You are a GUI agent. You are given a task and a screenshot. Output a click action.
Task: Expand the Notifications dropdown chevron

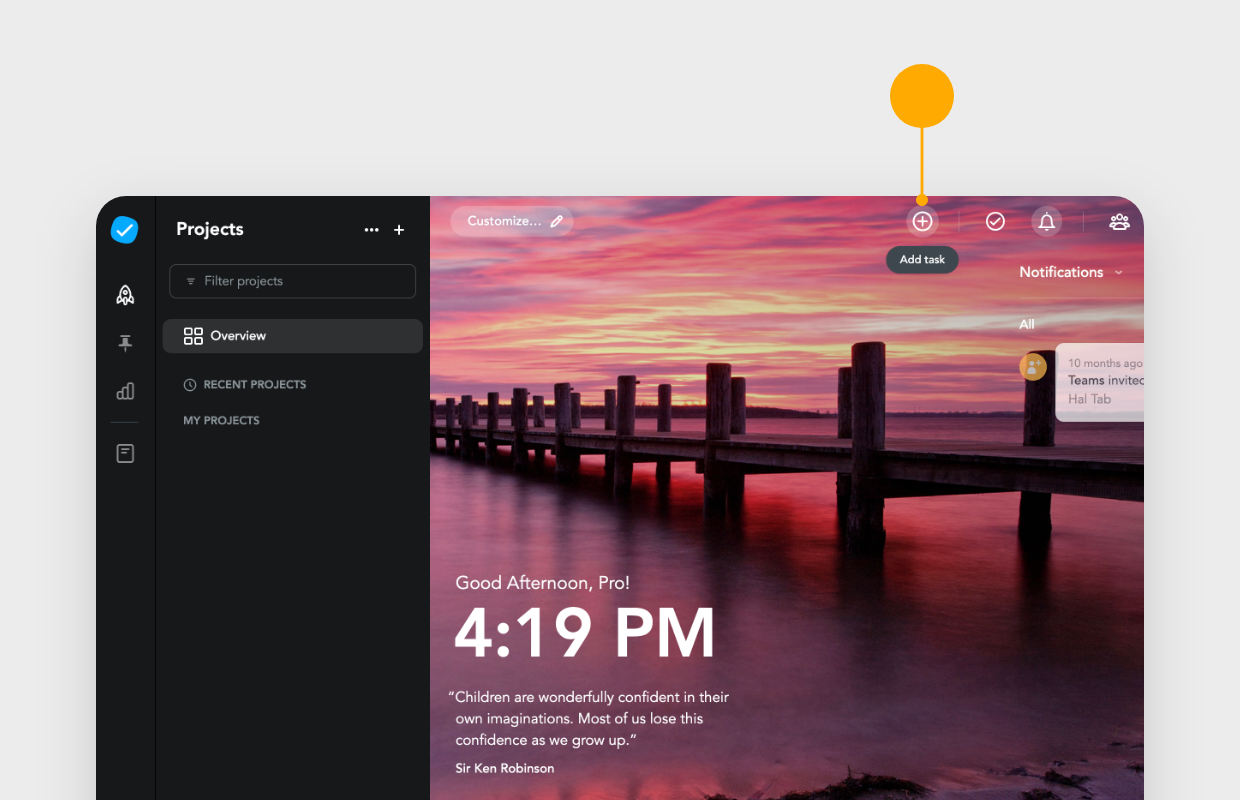coord(1118,272)
